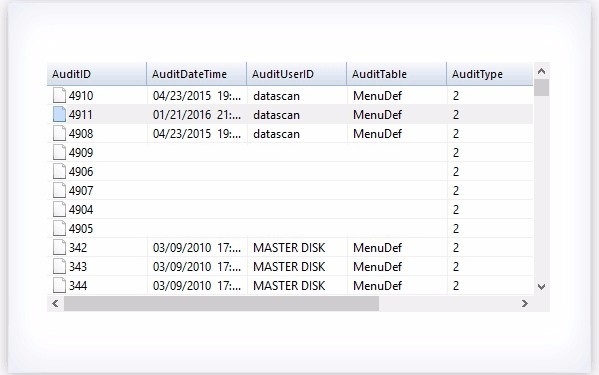Click MASTER DISK in row 344
This screenshot has height=375, width=599.
tap(289, 286)
